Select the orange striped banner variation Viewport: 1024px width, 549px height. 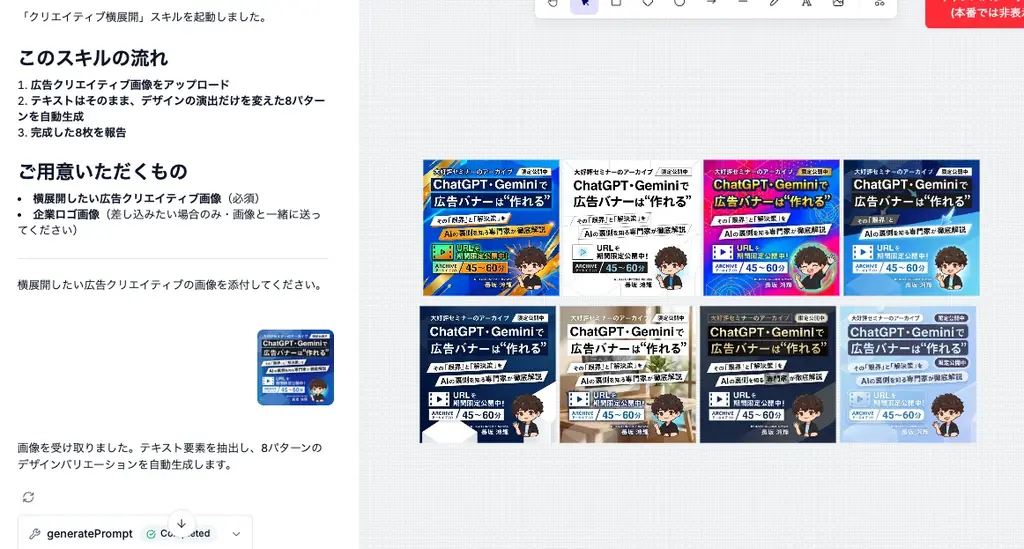pos(490,228)
